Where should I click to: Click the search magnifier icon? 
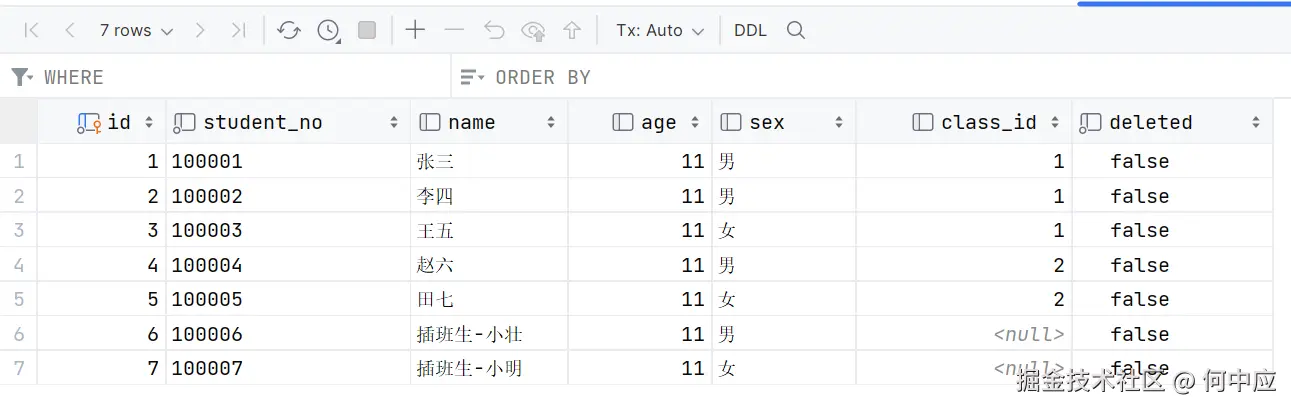pyautogui.click(x=796, y=31)
